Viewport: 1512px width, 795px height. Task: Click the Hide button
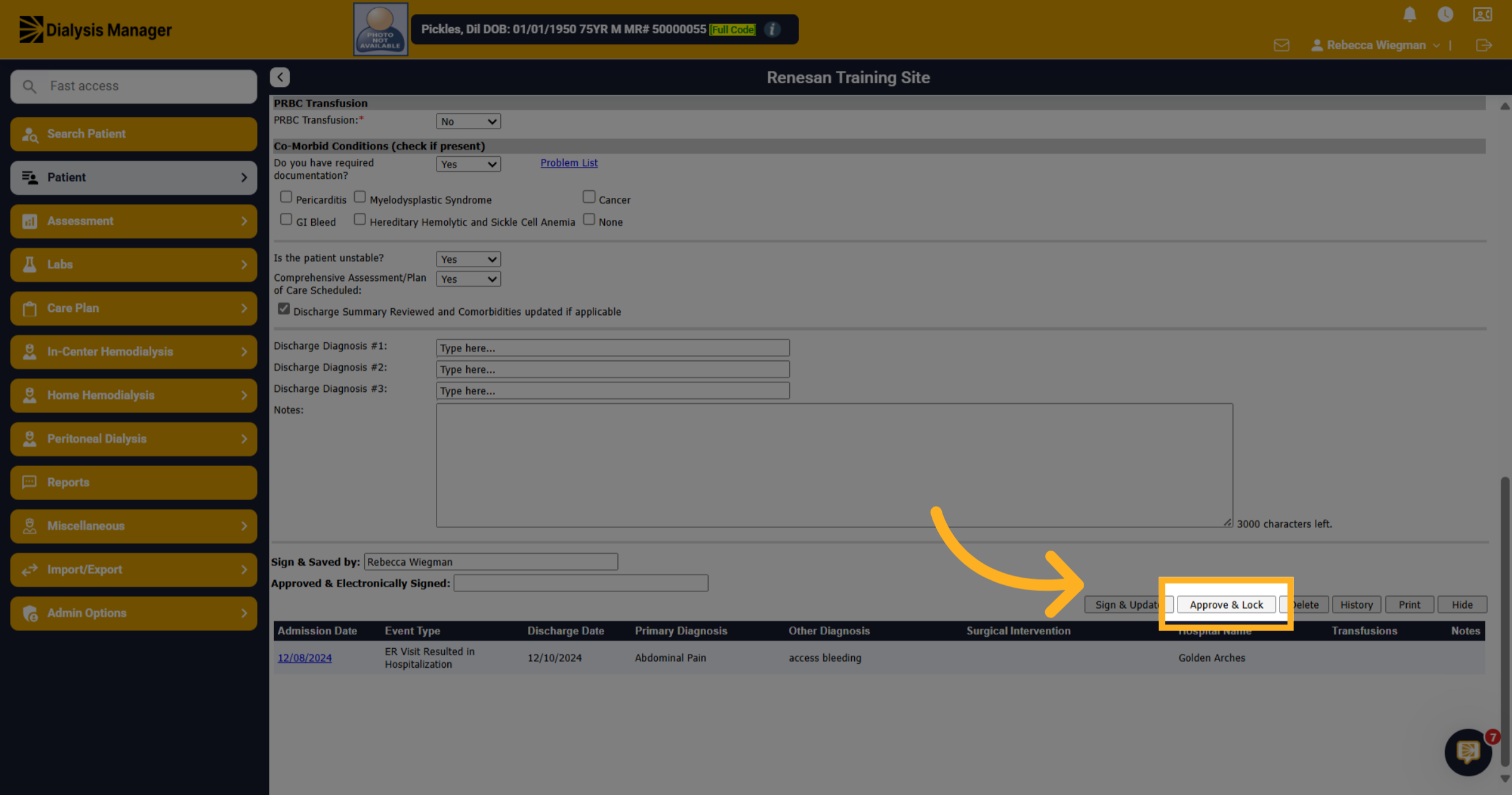1462,605
